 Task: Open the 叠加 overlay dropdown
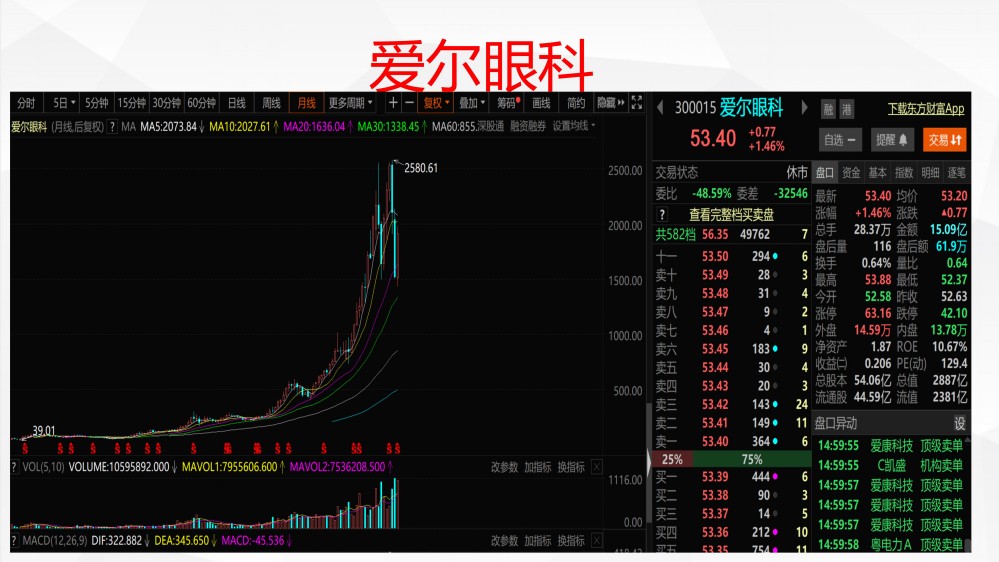click(x=472, y=103)
